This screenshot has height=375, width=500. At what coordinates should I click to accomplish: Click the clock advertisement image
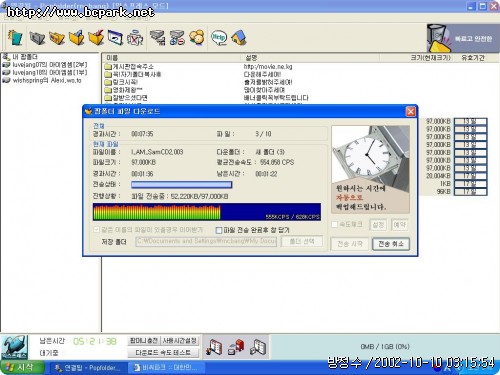click(370, 169)
